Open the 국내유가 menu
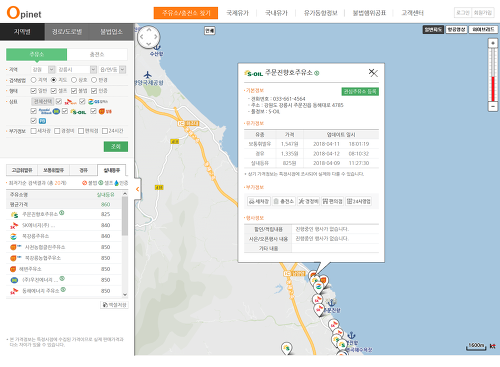 (x=276, y=13)
